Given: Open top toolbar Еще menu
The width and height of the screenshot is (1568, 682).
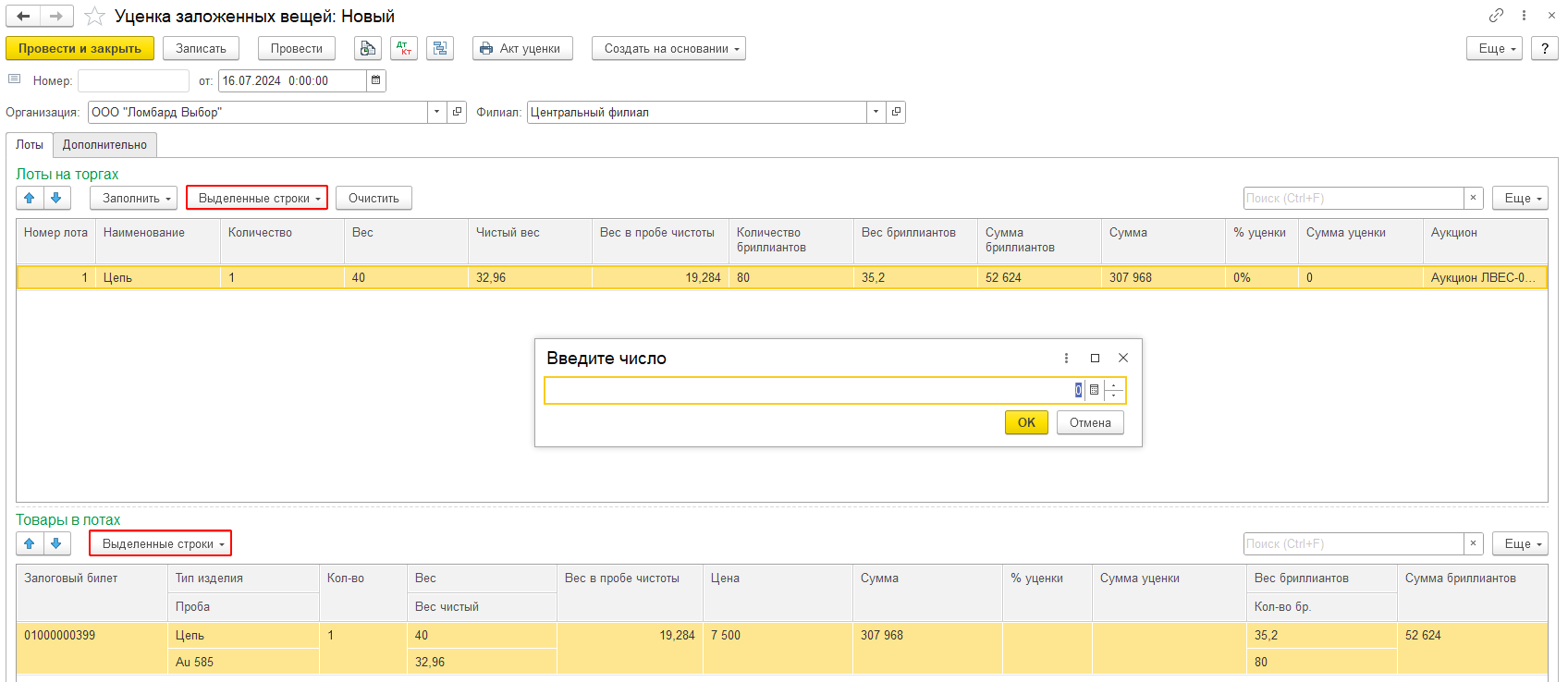Looking at the screenshot, I should click(1495, 48).
